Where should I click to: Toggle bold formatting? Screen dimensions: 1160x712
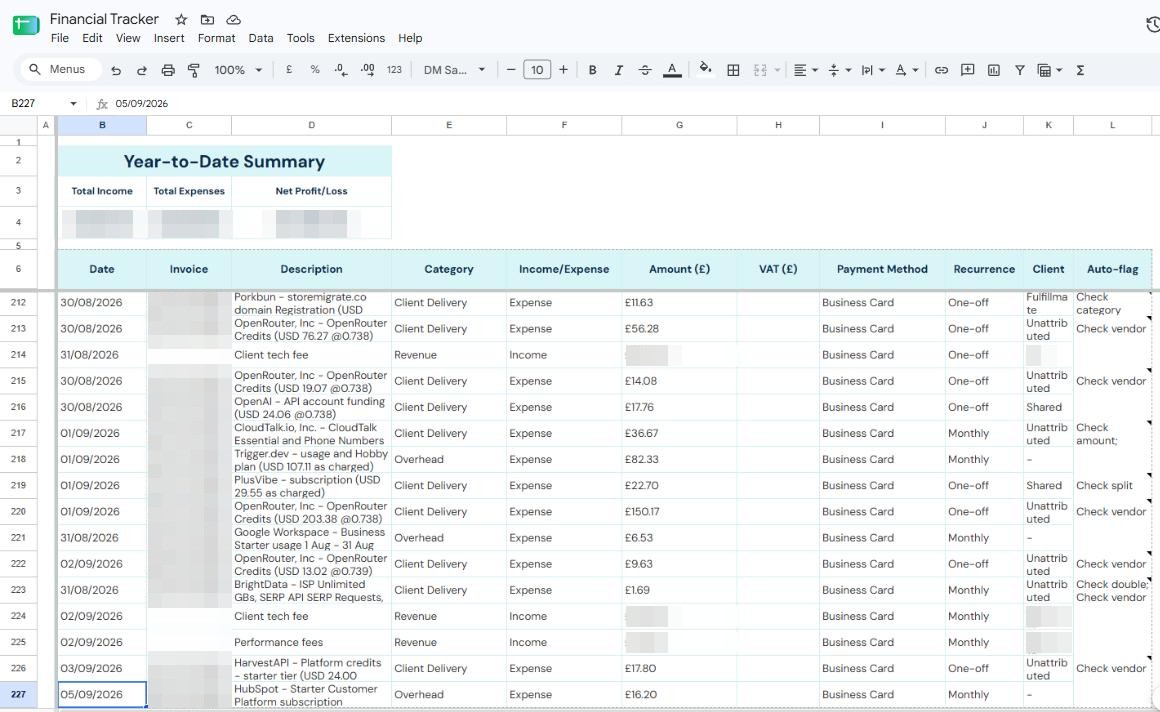(x=592, y=70)
